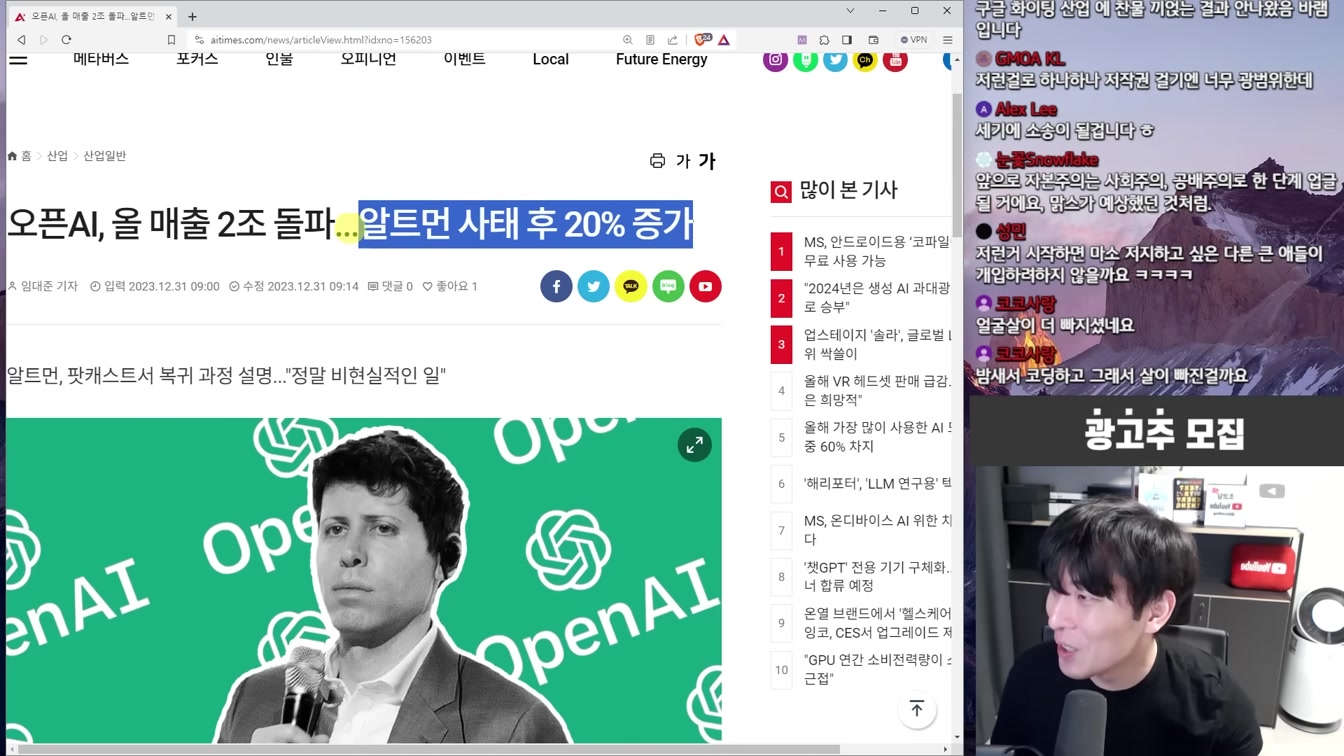
Task: Open the green Naver header icon
Action: [x=805, y=60]
